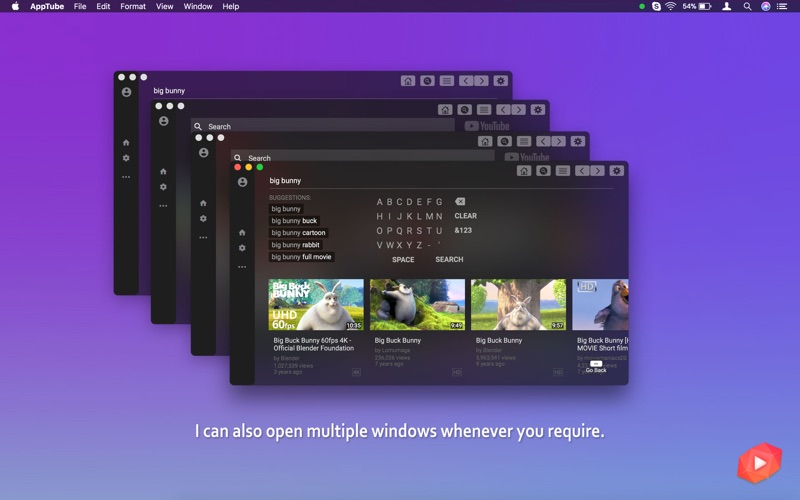Click account avatar in rearmost window sidebar
Screen dimensions: 800x500
click(x=127, y=92)
